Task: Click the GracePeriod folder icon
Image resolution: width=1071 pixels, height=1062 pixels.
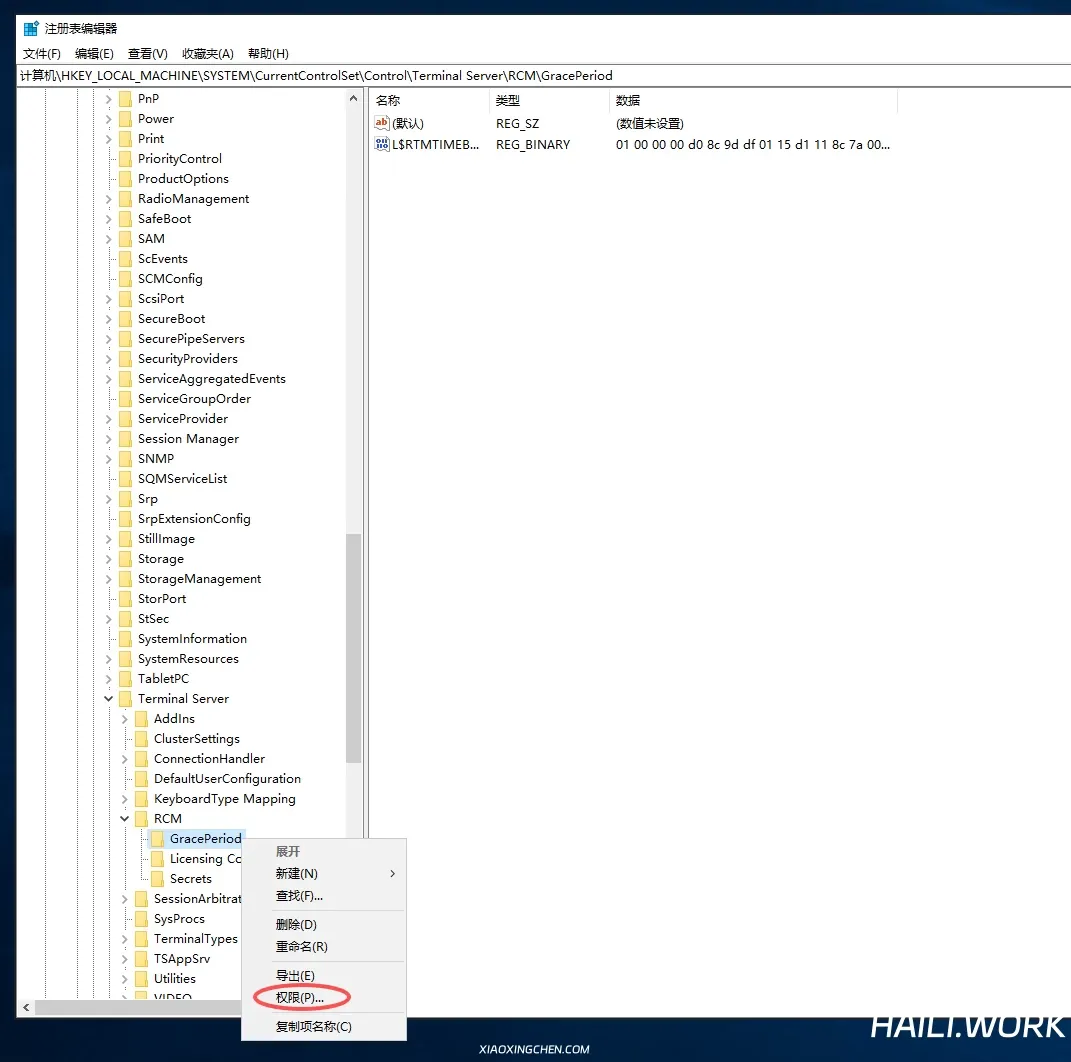Action: tap(157, 839)
